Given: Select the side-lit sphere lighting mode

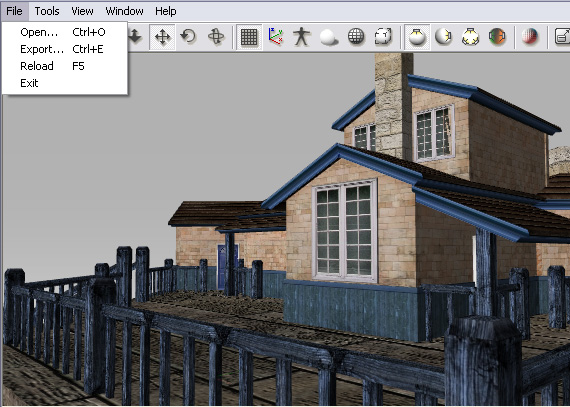Looking at the screenshot, I should [443, 37].
